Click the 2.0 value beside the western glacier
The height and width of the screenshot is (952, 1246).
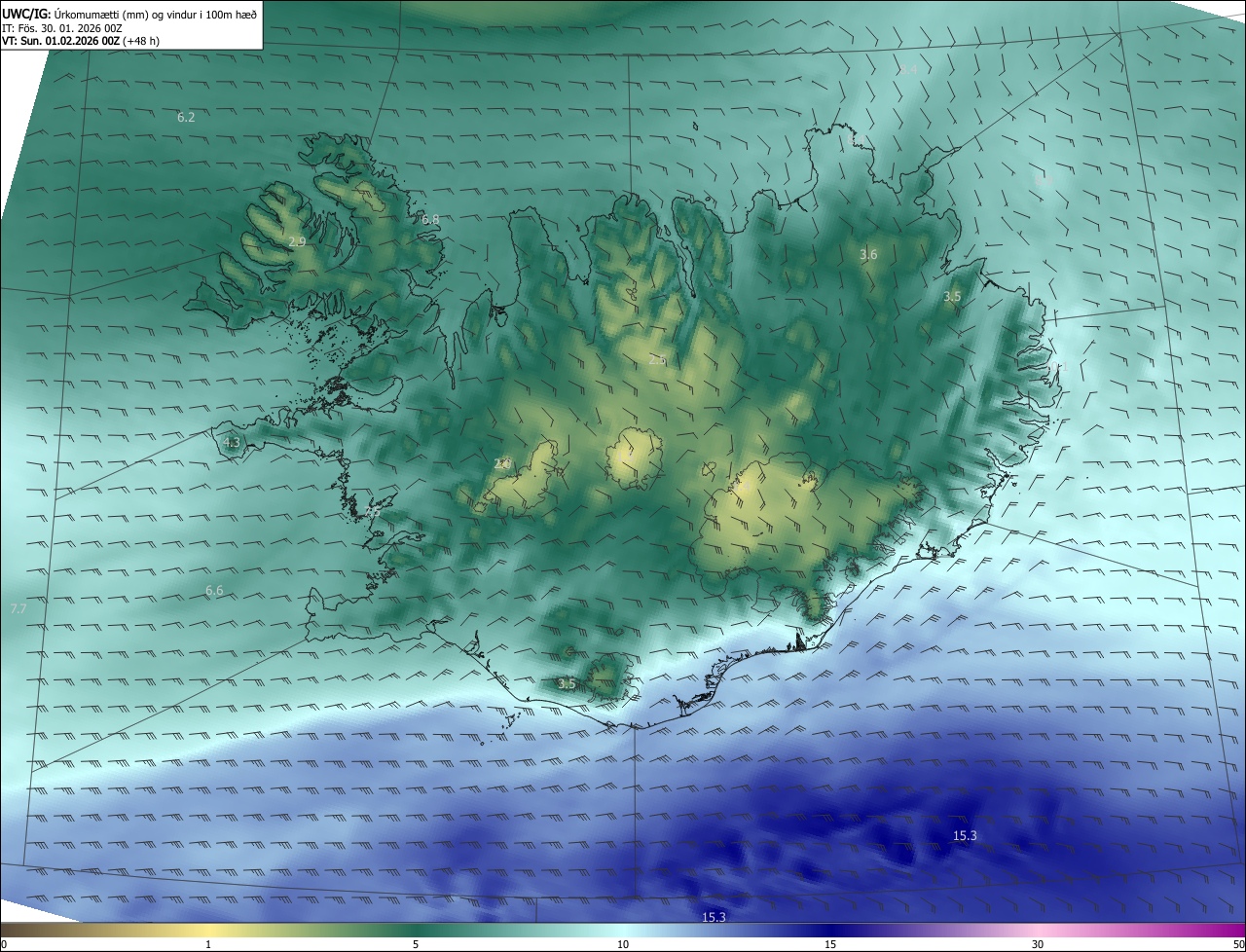point(502,464)
